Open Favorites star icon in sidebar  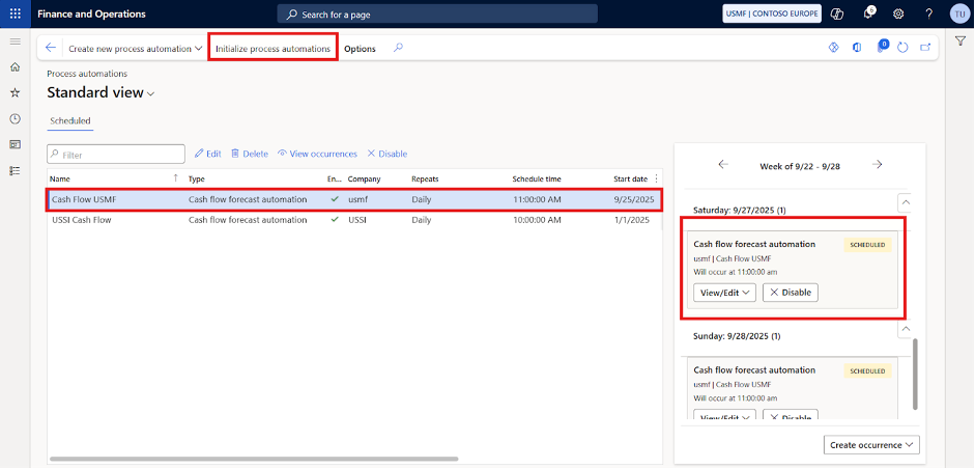(x=15, y=93)
